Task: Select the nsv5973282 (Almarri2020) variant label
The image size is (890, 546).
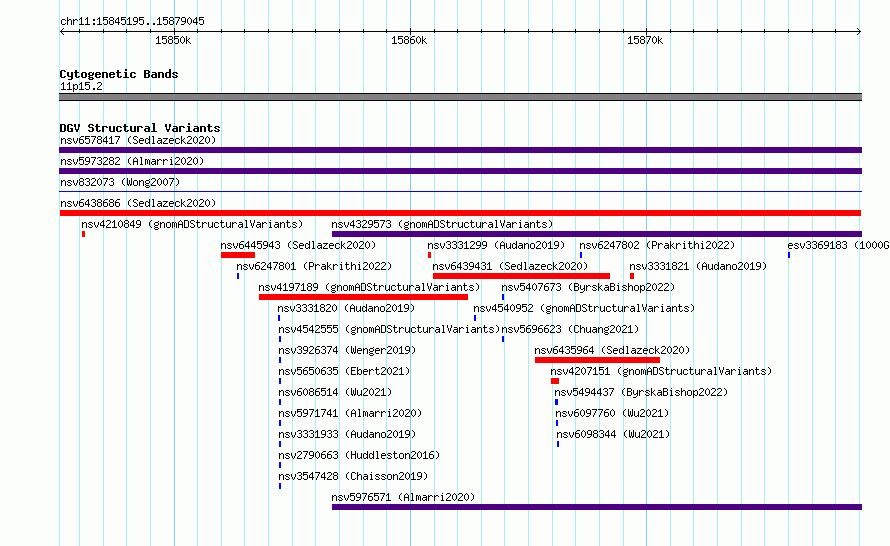Action: coord(132,161)
